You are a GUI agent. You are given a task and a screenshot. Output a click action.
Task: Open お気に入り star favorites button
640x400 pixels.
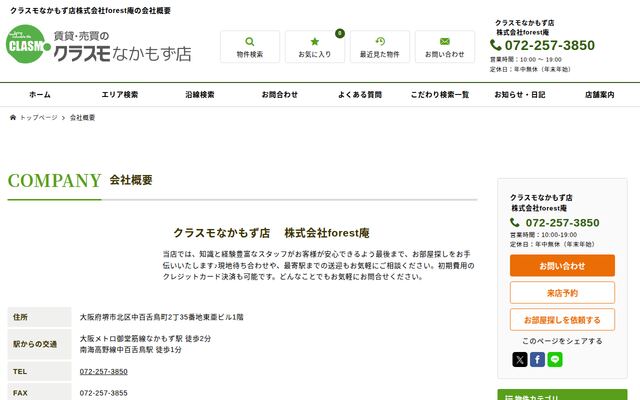(x=315, y=47)
